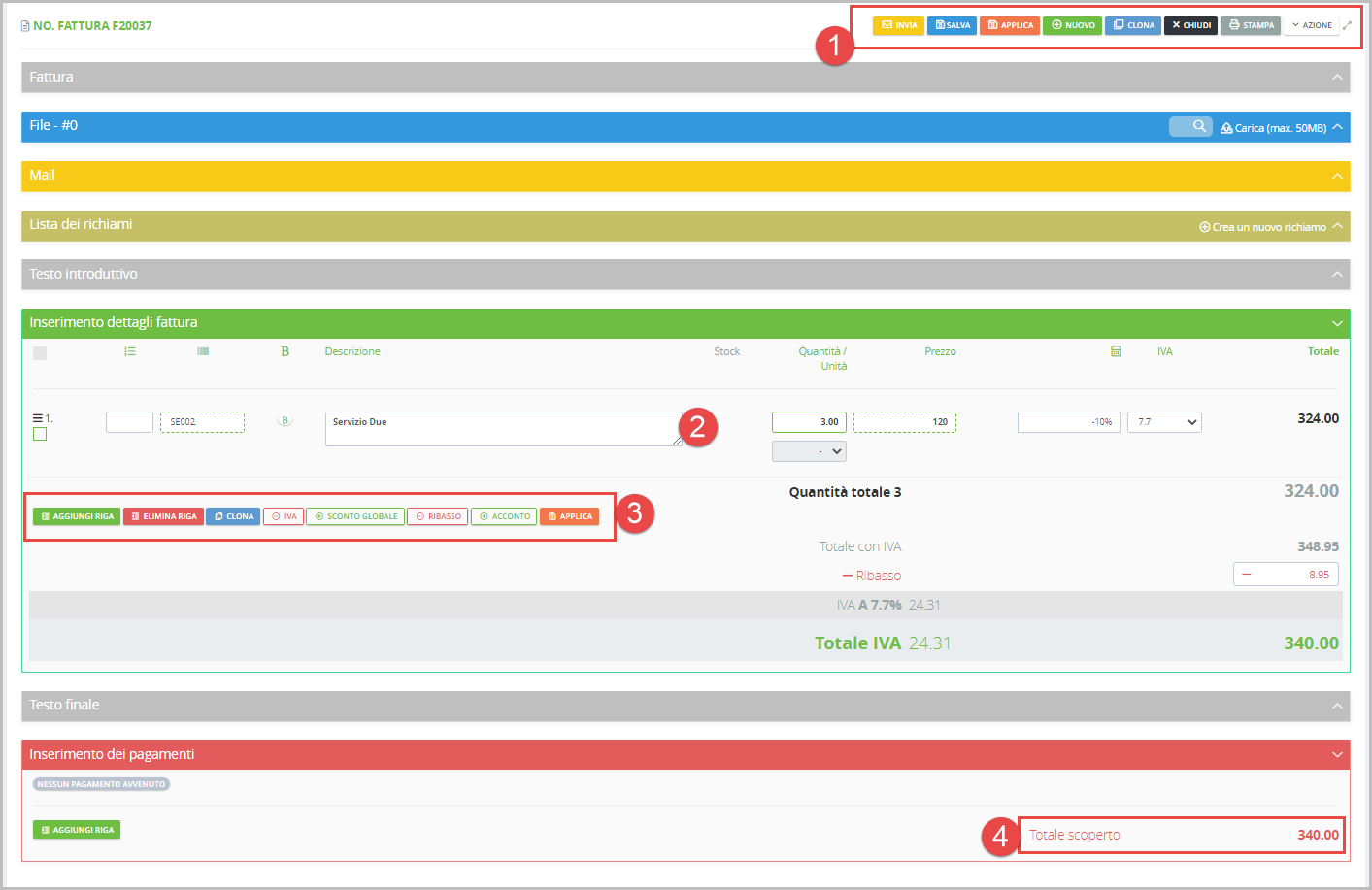
Task: Click the expand fullscreen arrows icon
Action: click(x=1347, y=25)
